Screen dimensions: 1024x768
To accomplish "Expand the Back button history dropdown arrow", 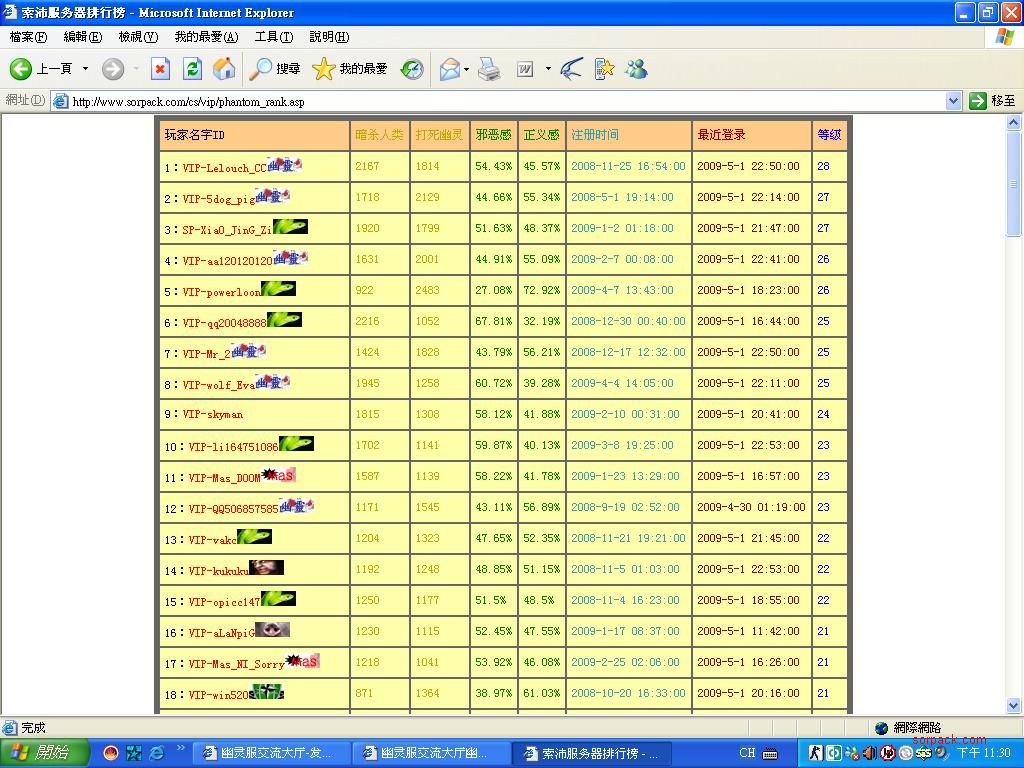I will coord(85,69).
